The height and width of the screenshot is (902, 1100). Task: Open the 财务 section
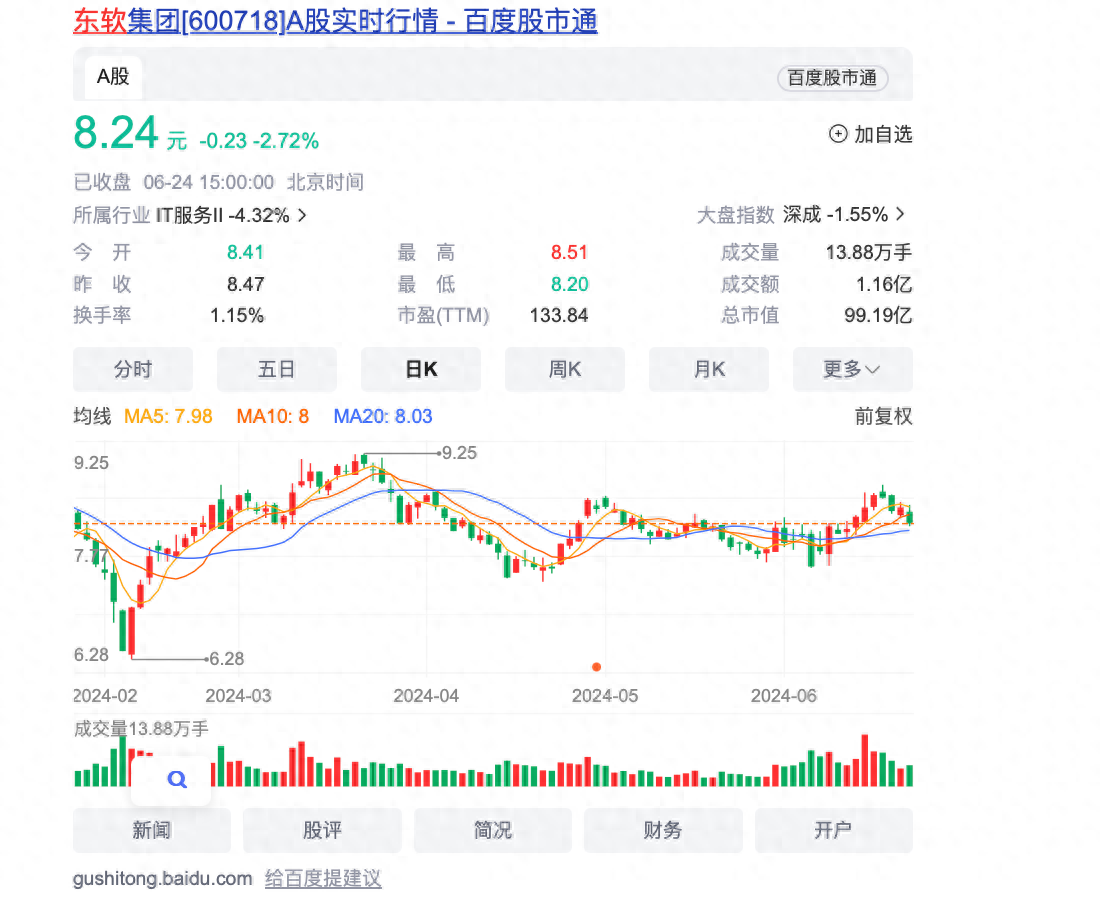pyautogui.click(x=663, y=830)
